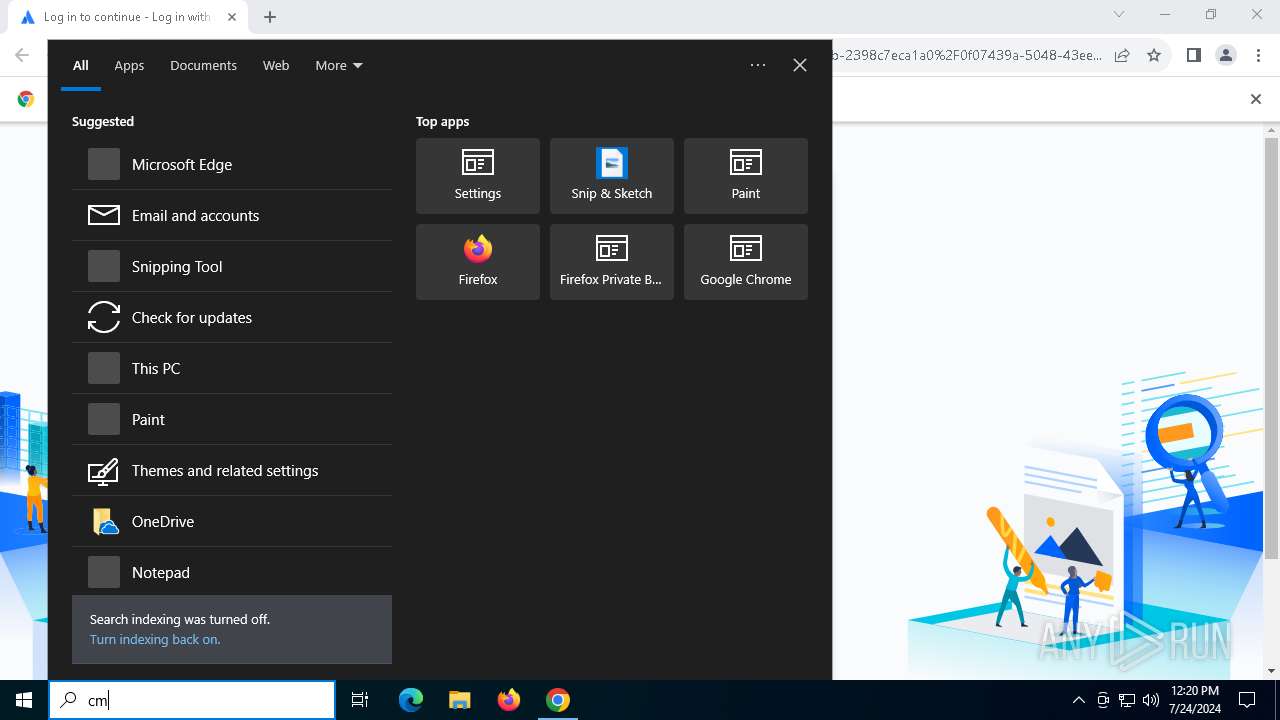Expand the More search filters dropdown

tap(339, 65)
